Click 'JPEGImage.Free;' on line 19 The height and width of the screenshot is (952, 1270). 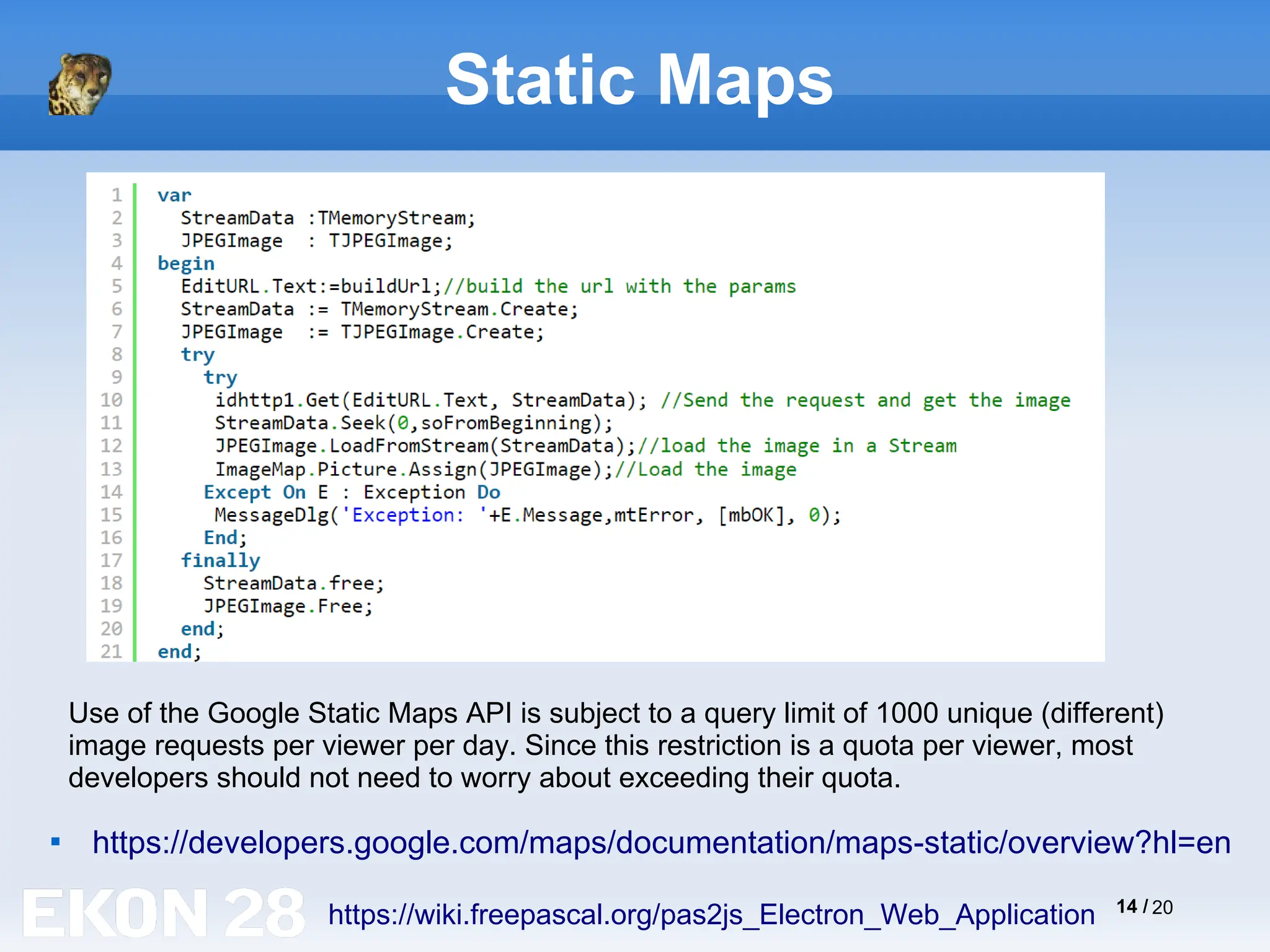288,606
